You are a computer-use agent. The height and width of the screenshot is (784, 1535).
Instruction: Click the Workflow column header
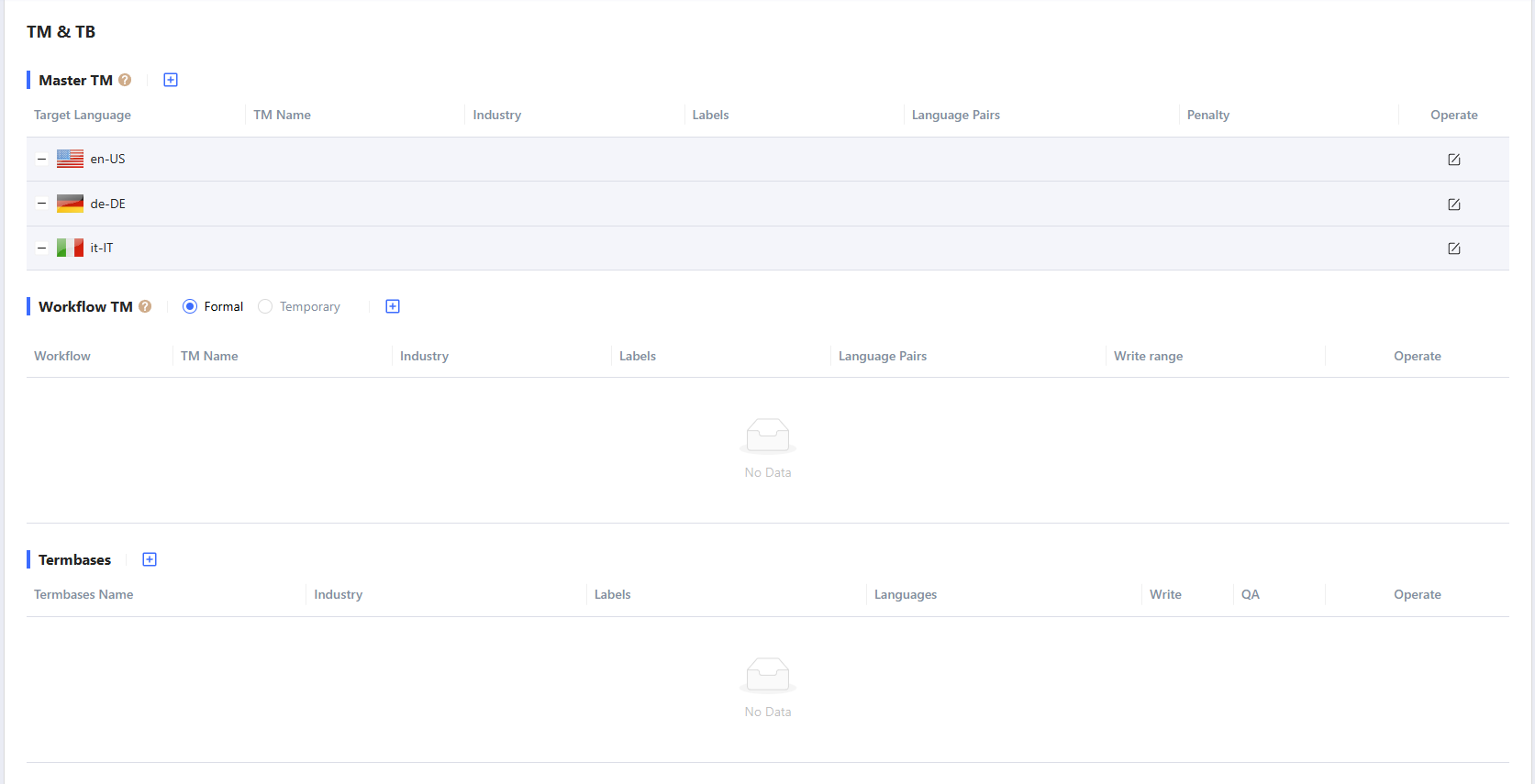pyautogui.click(x=62, y=356)
